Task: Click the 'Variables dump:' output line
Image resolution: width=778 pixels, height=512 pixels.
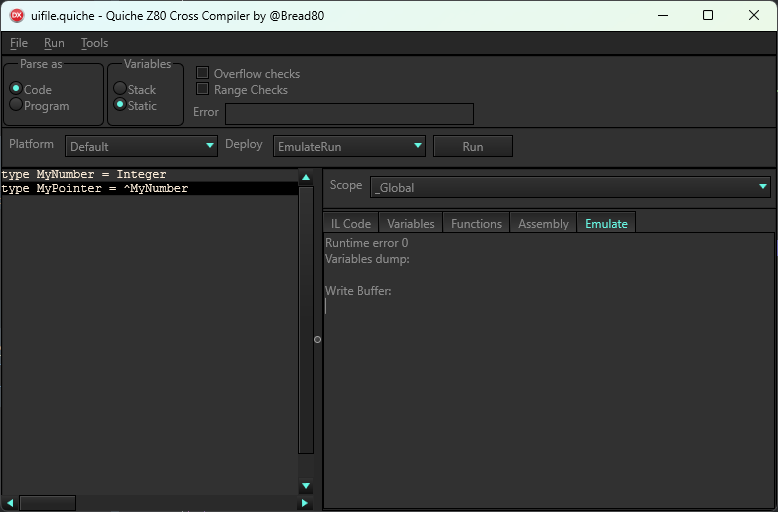Action: tap(367, 258)
